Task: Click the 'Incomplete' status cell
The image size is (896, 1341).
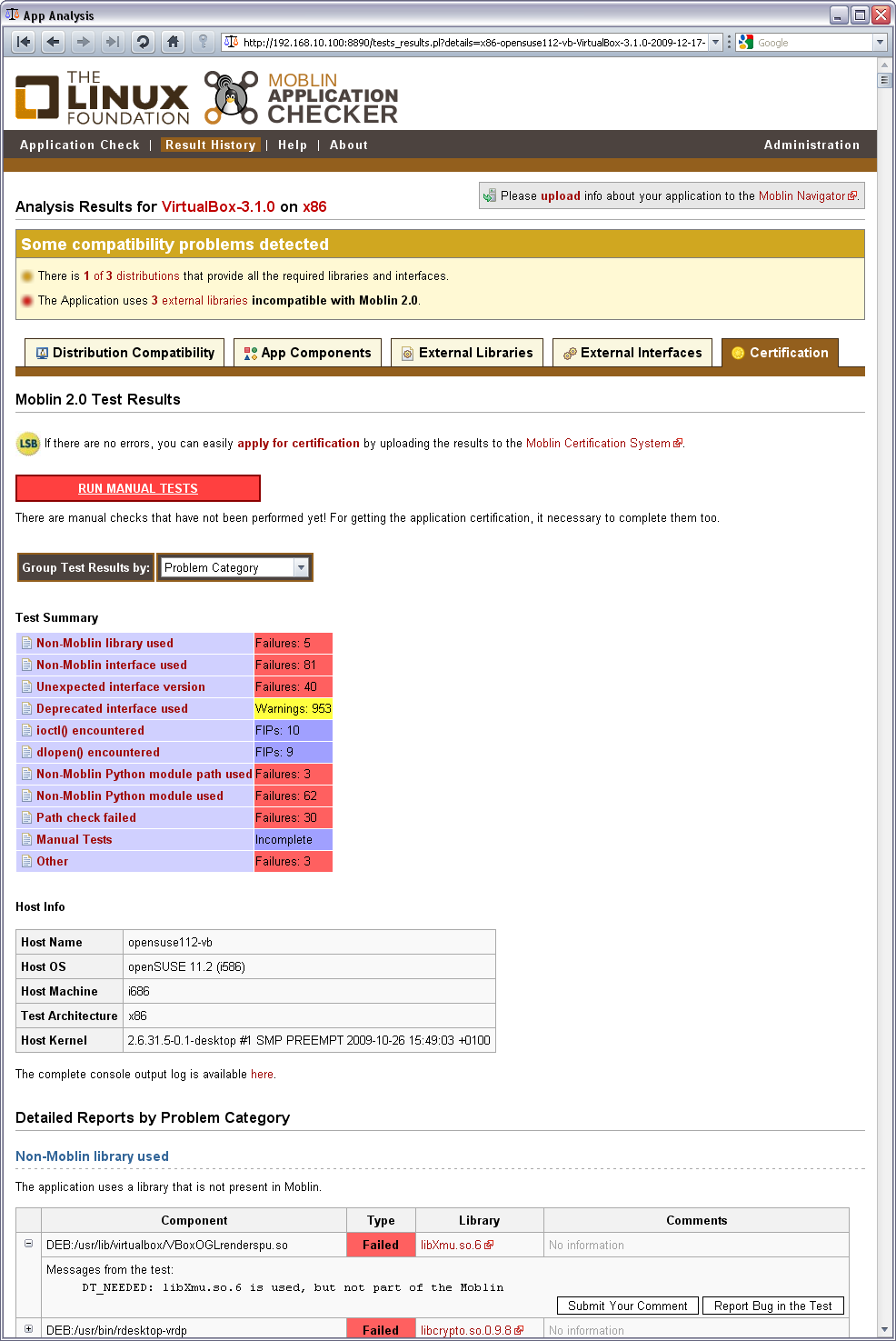Action: 294,839
